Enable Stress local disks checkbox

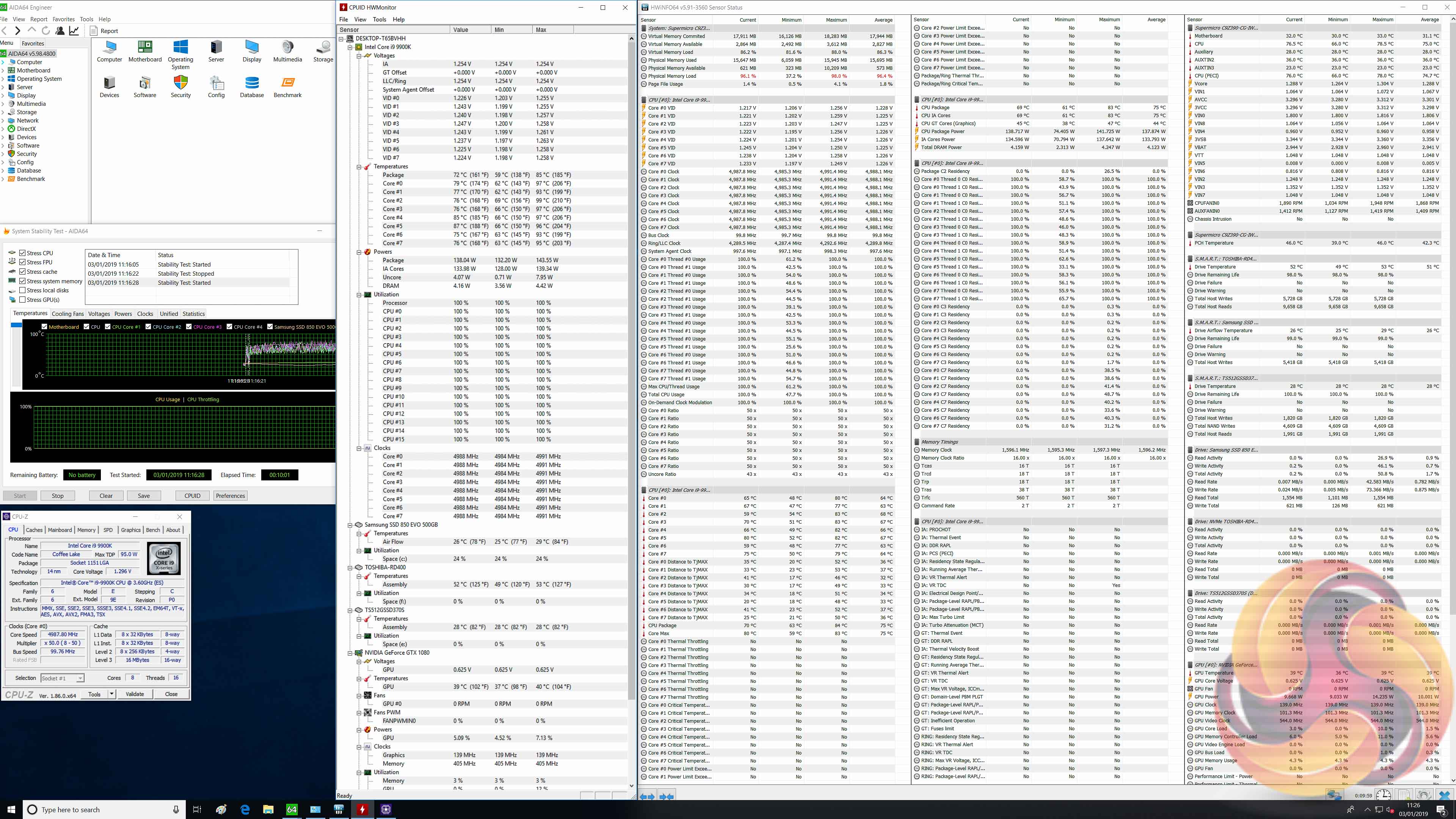(x=23, y=290)
